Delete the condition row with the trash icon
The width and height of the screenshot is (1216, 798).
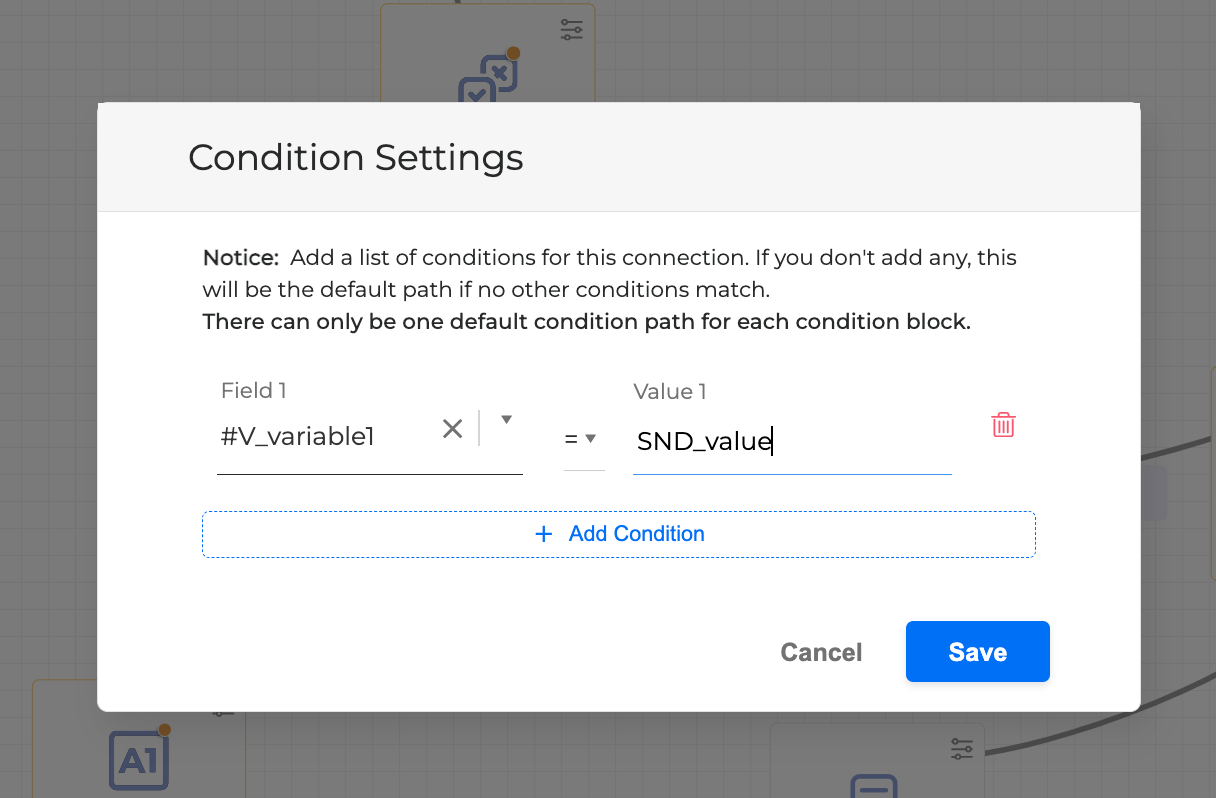point(1003,425)
